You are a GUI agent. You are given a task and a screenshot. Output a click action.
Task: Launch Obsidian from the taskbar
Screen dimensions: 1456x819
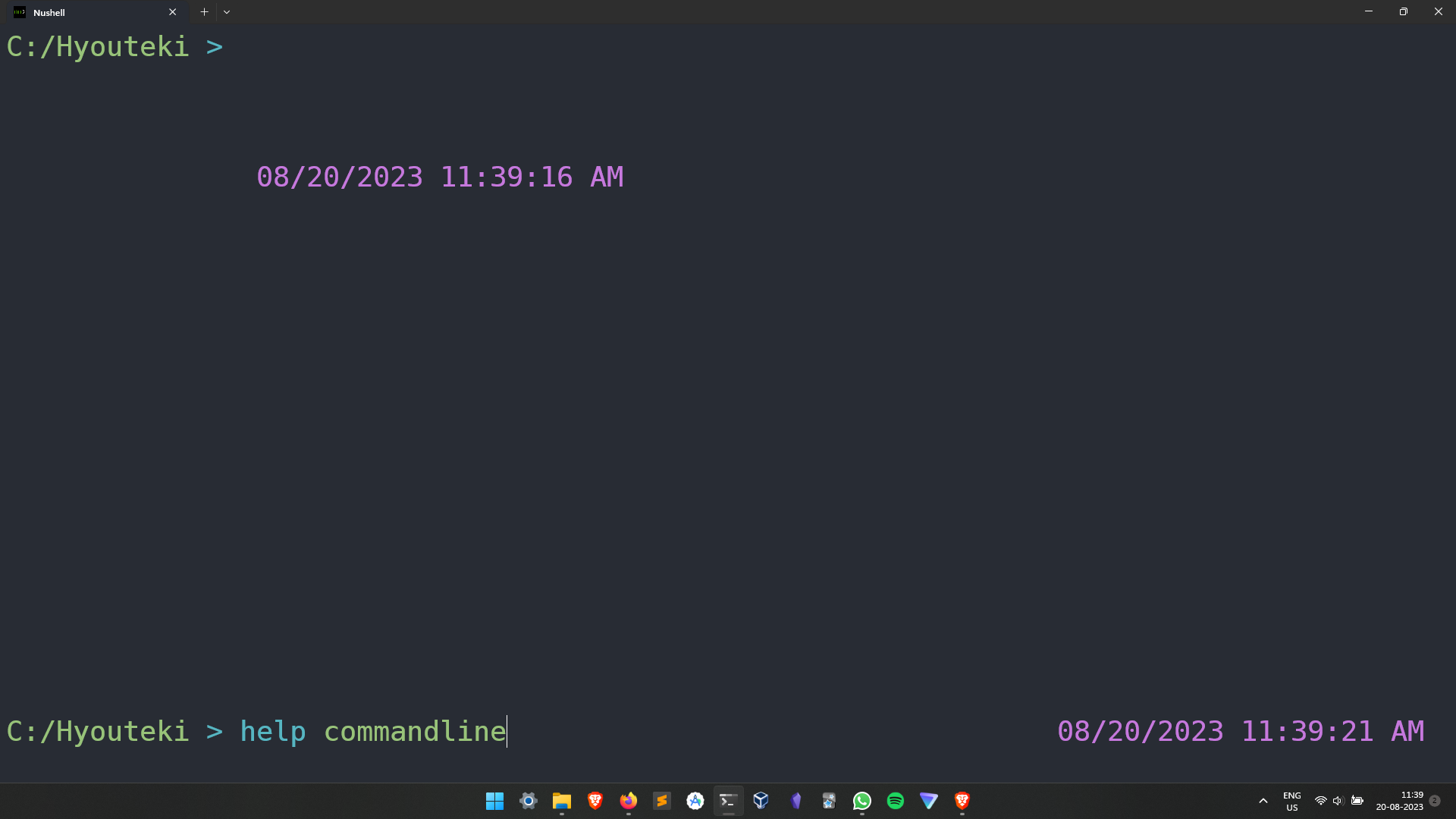(x=795, y=801)
